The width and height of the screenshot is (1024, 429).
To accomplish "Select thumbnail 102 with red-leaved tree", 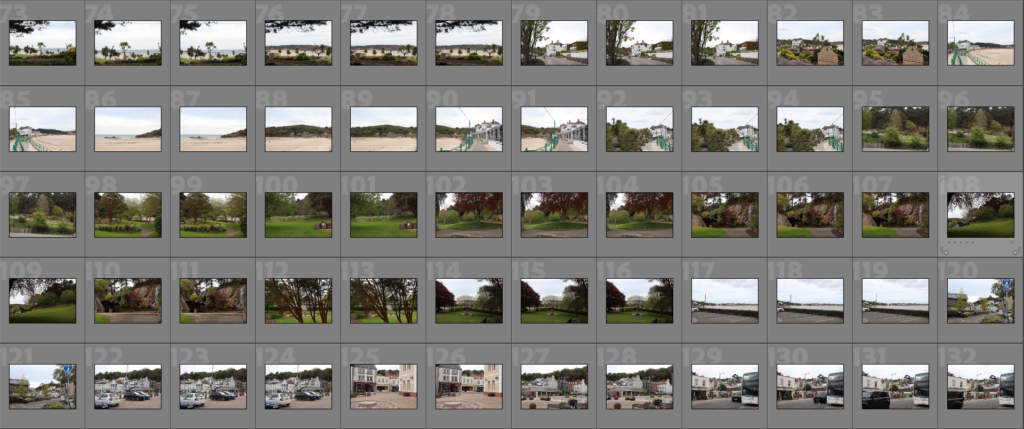I will pos(469,214).
